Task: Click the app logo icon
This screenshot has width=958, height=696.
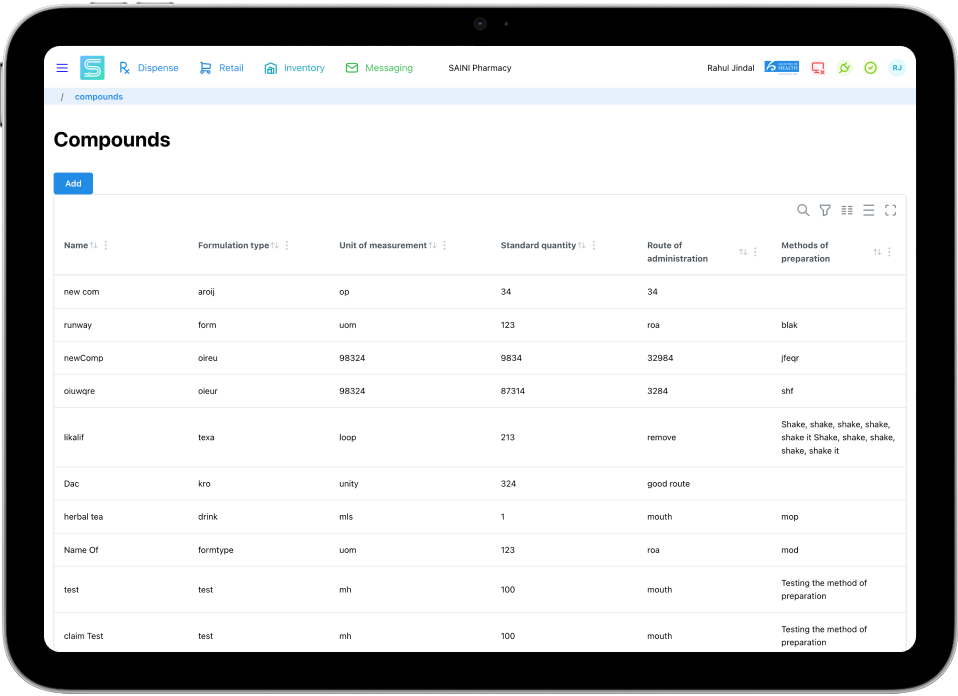Action: click(92, 68)
